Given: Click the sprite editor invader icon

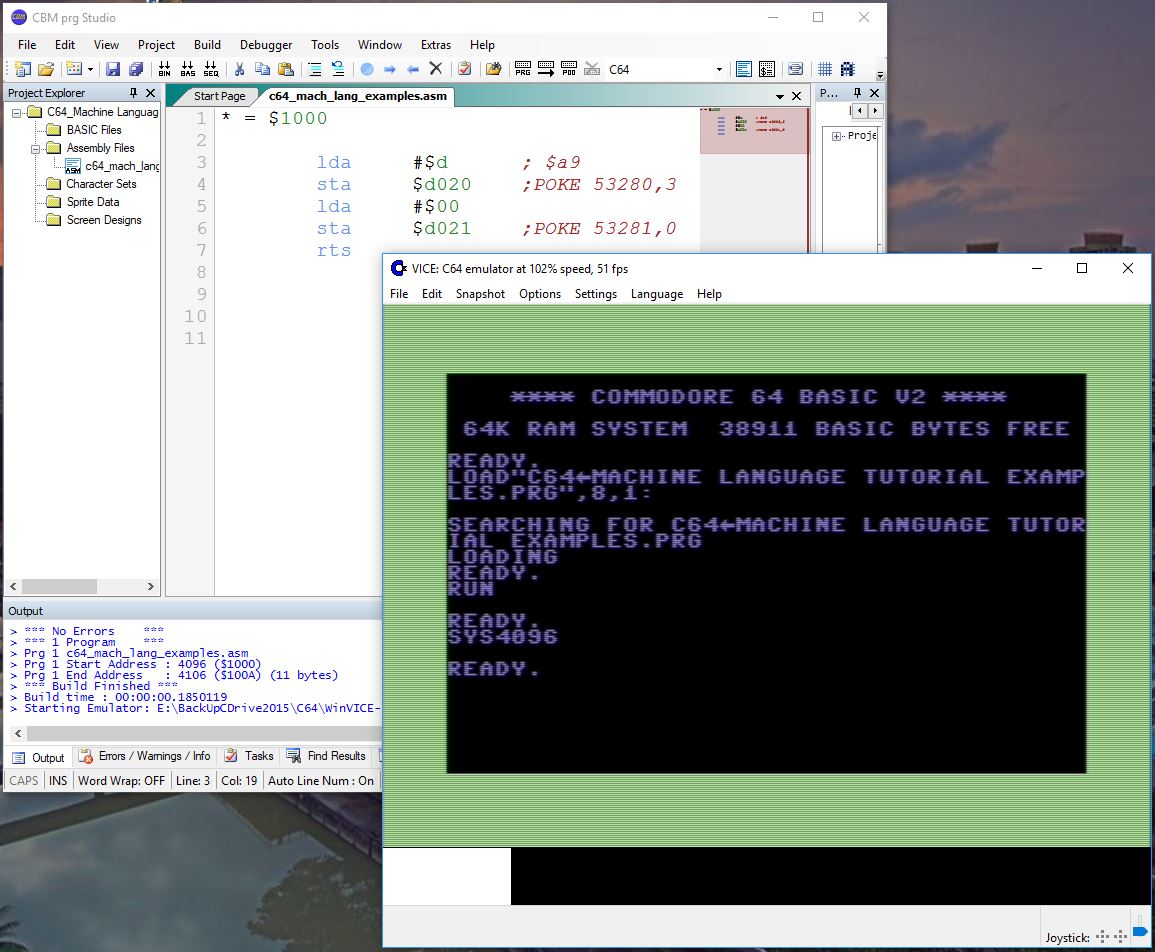Looking at the screenshot, I should 848,69.
